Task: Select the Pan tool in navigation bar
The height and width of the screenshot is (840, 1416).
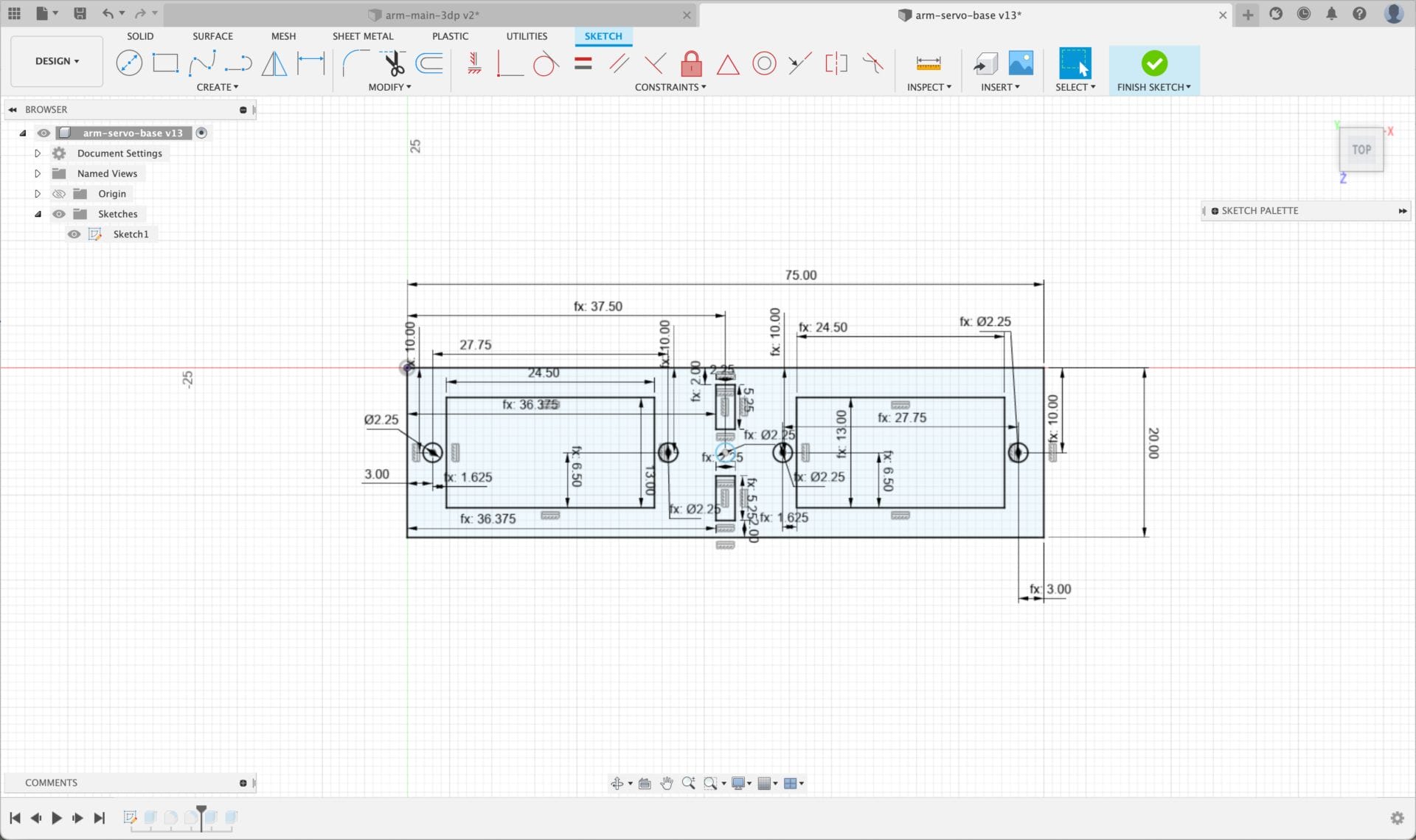Action: pyautogui.click(x=667, y=783)
